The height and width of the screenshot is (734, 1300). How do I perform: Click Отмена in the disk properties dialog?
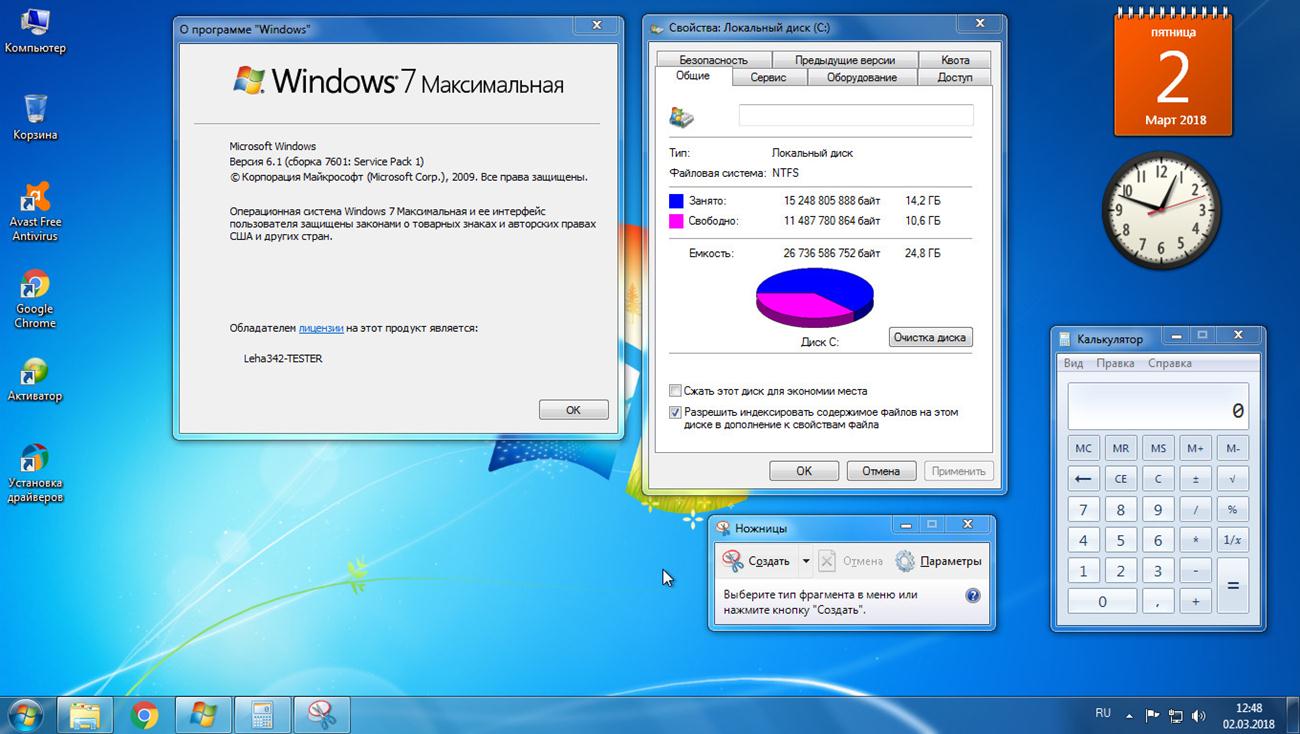pyautogui.click(x=881, y=471)
